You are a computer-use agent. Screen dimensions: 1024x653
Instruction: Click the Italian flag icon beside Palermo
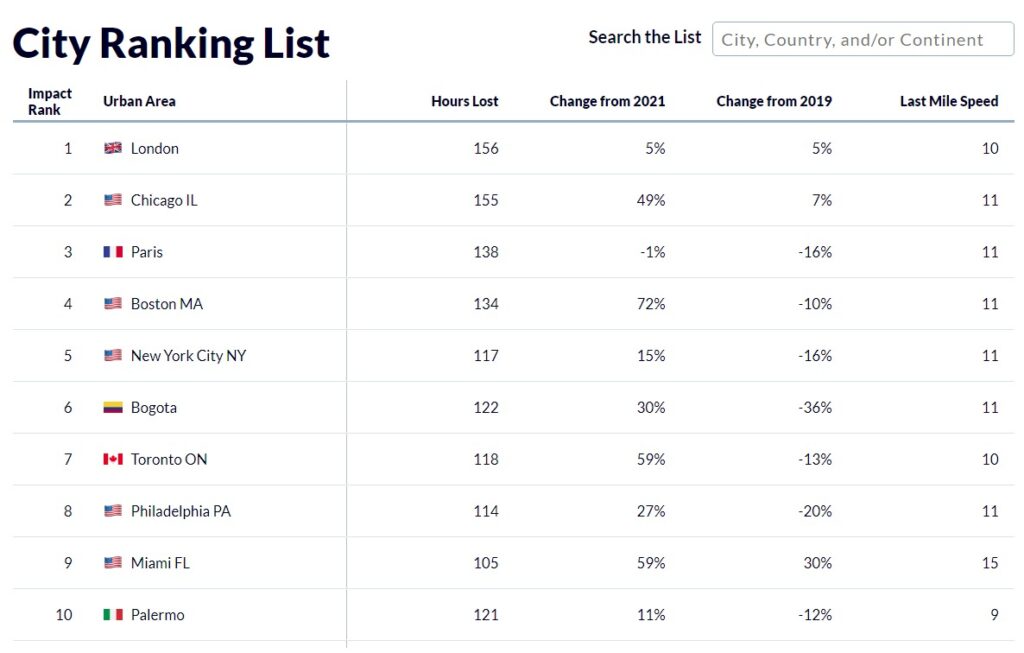[112, 614]
